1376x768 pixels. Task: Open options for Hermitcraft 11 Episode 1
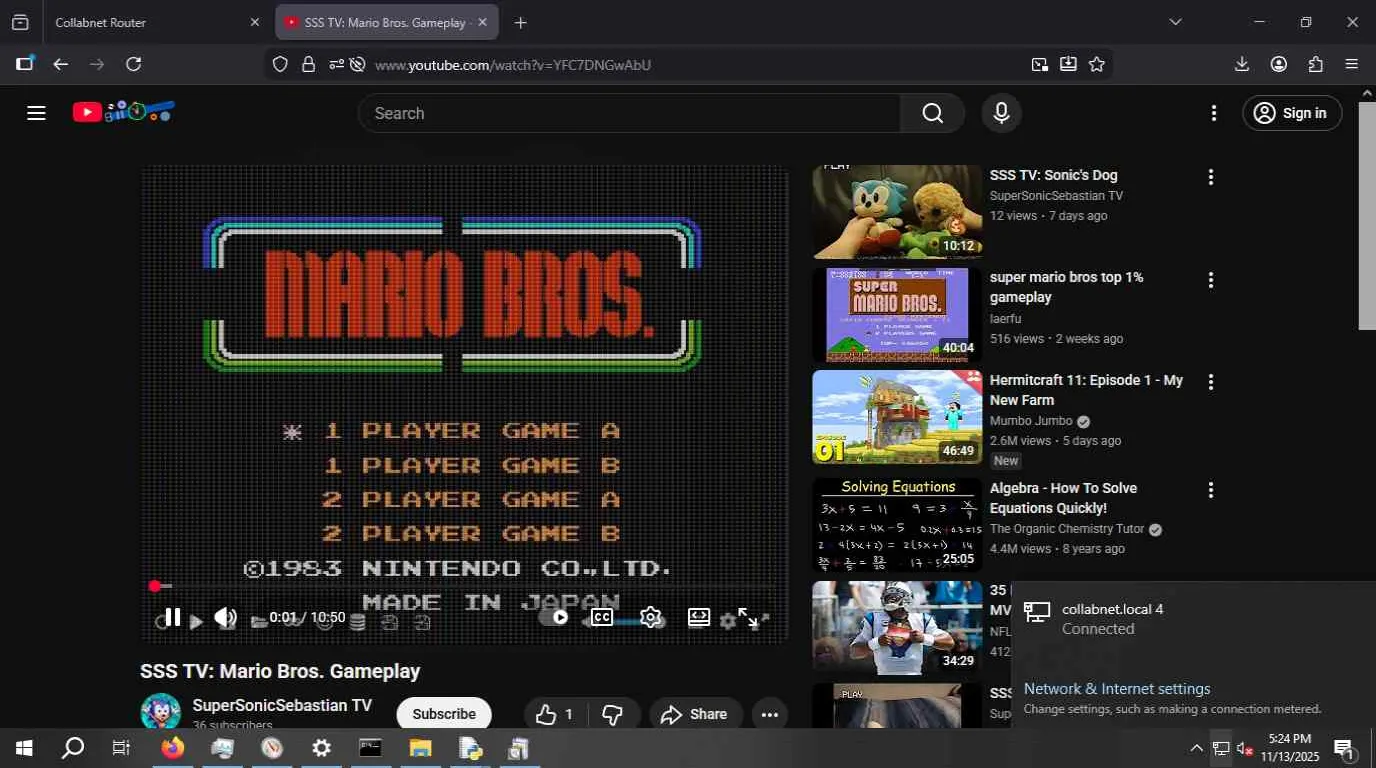(x=1210, y=382)
